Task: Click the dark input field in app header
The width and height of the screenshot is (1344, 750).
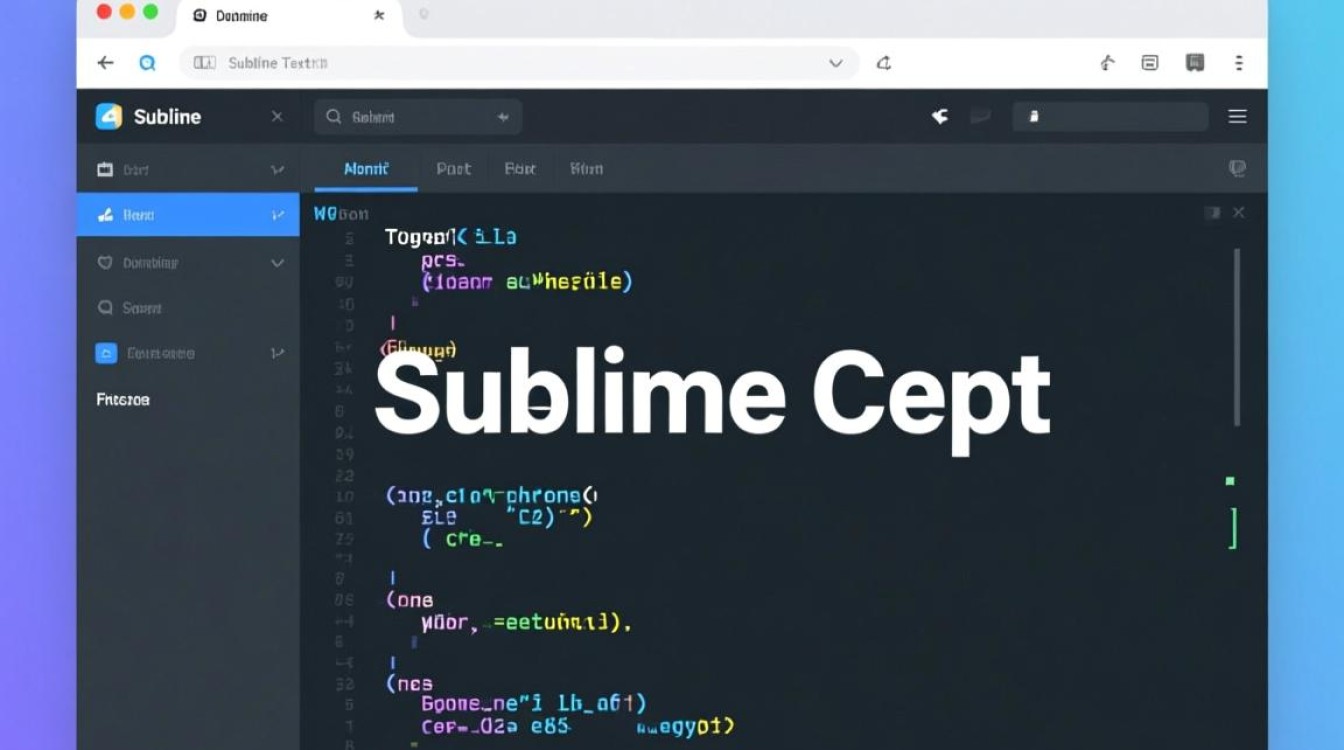Action: [x=1110, y=117]
